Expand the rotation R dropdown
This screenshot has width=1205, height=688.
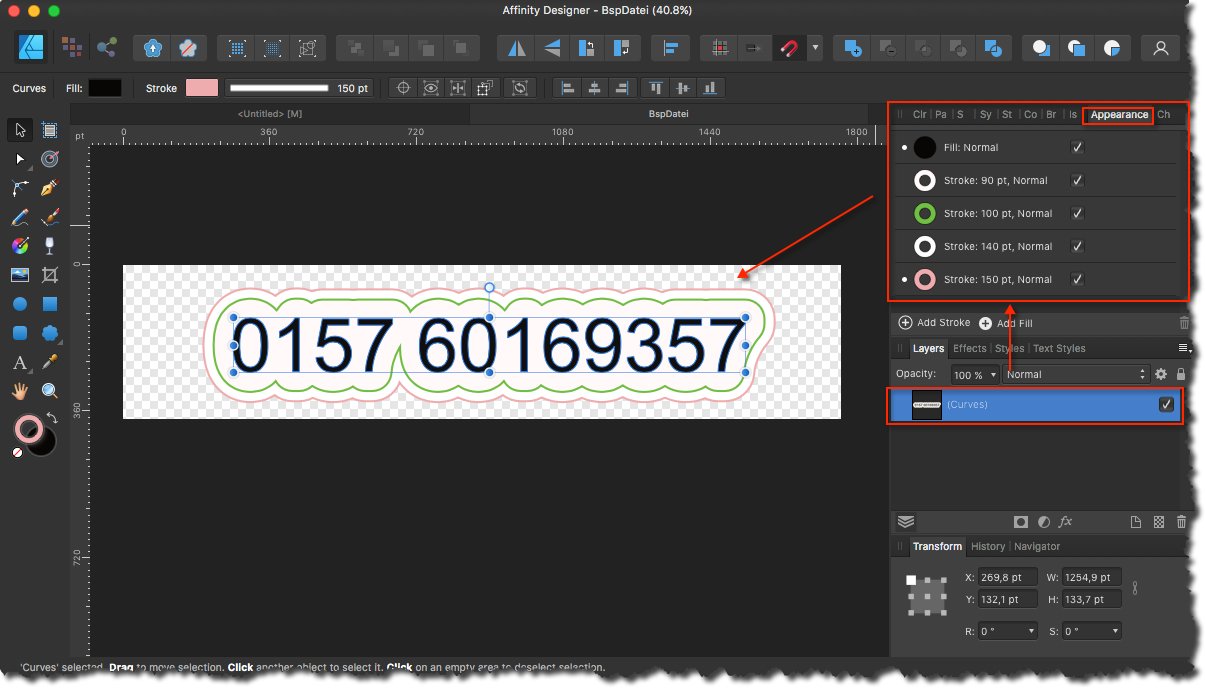coord(1008,631)
